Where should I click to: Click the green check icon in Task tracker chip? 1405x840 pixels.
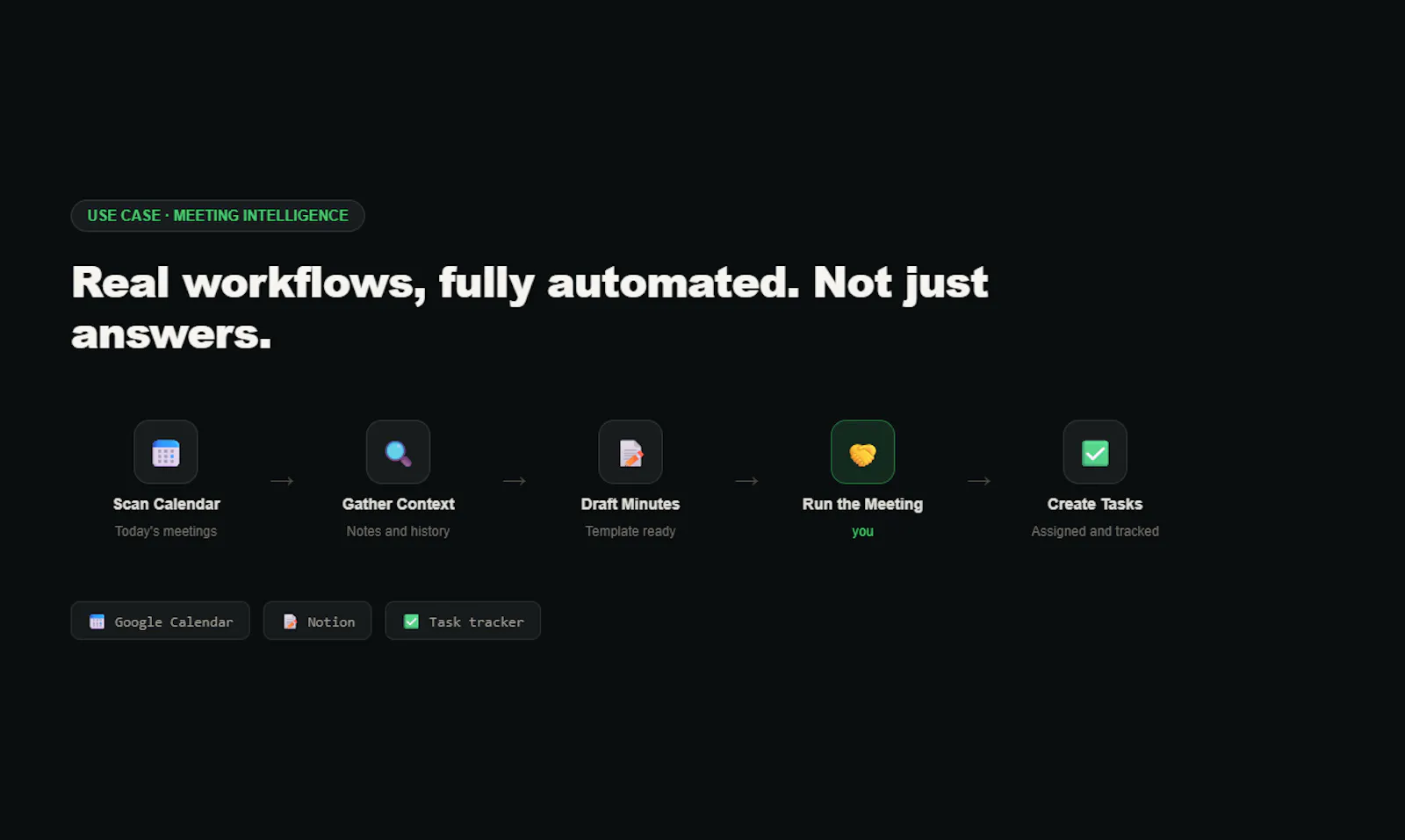[411, 621]
